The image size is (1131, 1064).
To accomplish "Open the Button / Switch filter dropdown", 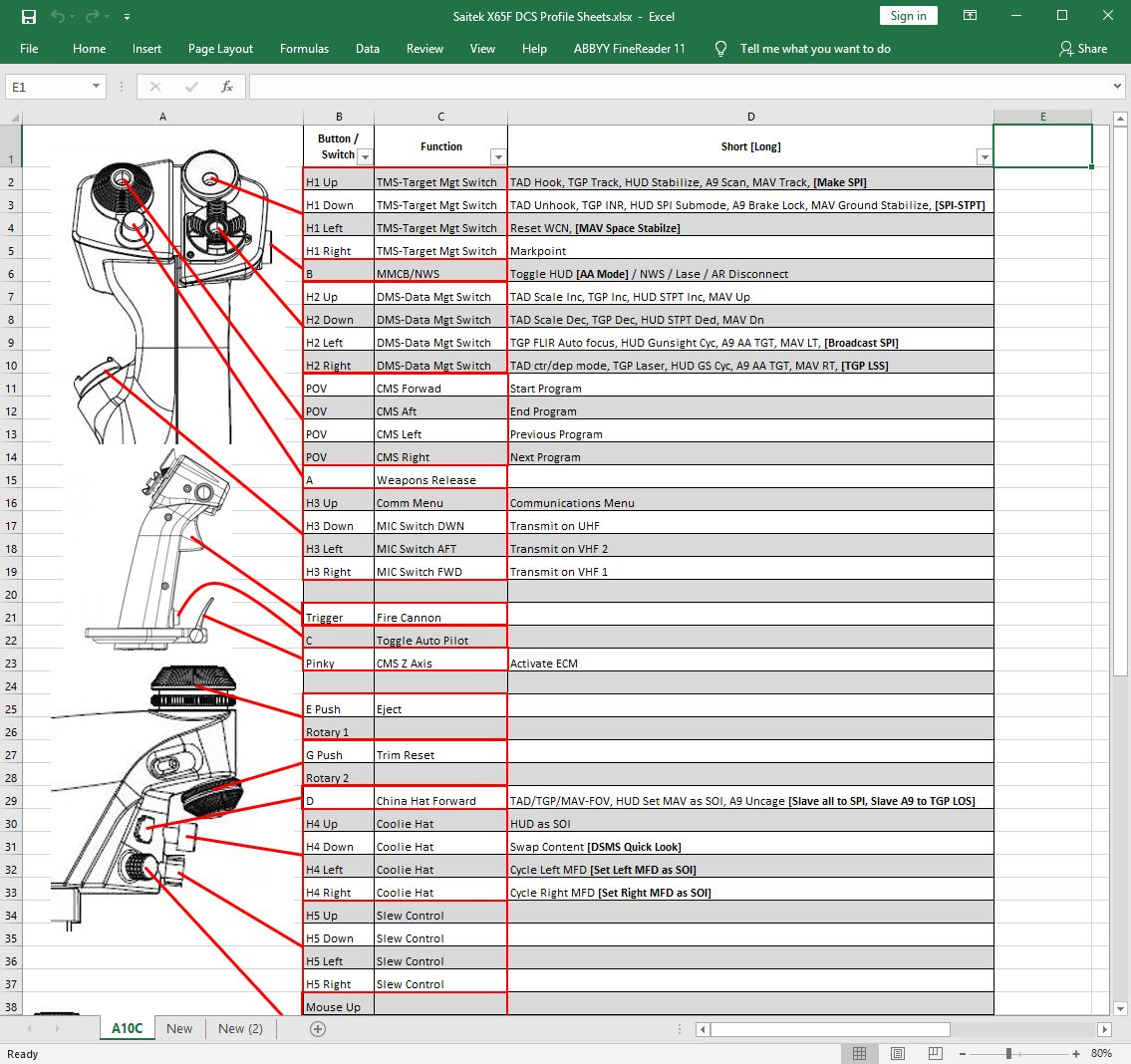I will point(365,156).
